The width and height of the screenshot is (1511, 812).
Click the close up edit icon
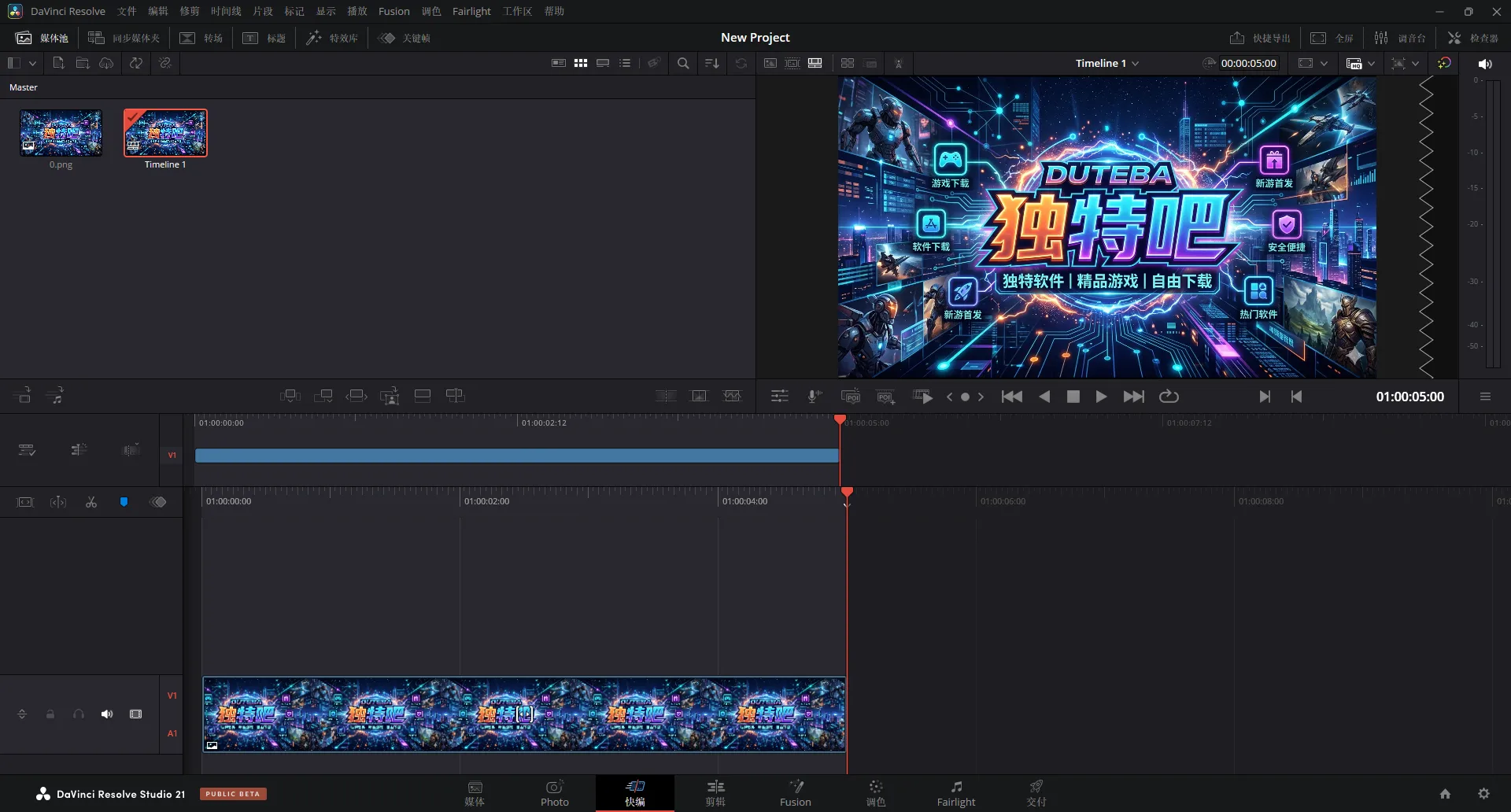(x=390, y=396)
